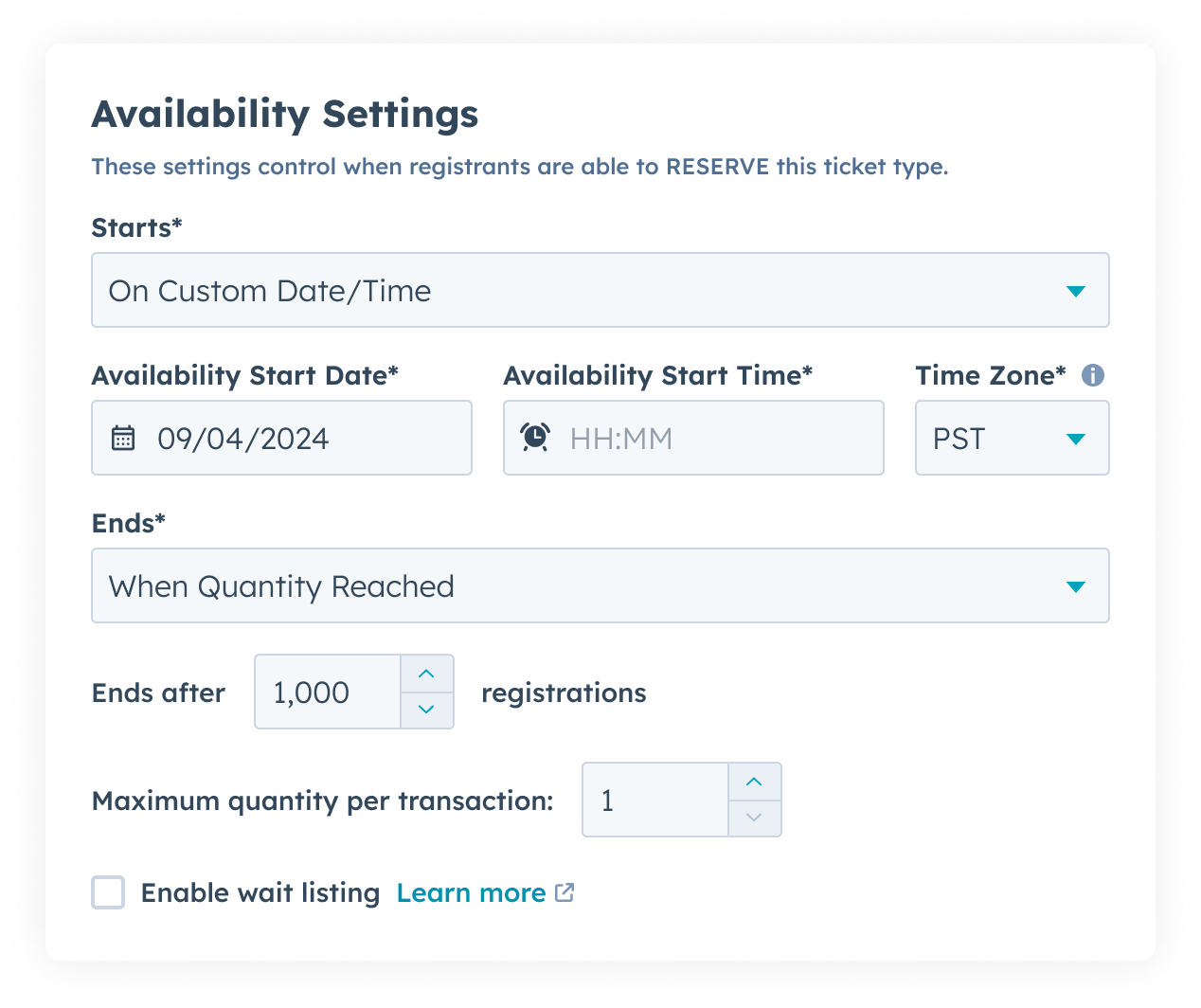This screenshot has width=1201, height=1008.
Task: Click the down arrow on maximum quantity stepper
Action: (754, 817)
